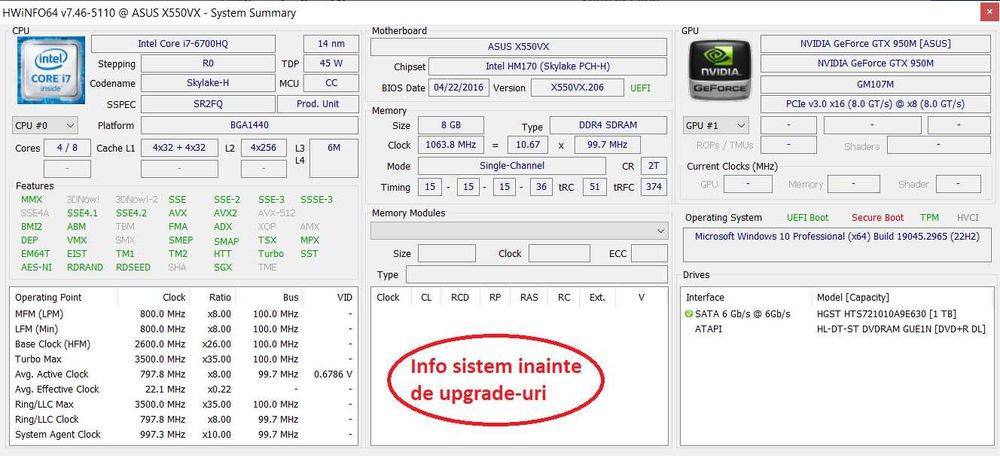1000x456 pixels.
Task: Click the Model [Capacity] column header
Action: click(853, 297)
